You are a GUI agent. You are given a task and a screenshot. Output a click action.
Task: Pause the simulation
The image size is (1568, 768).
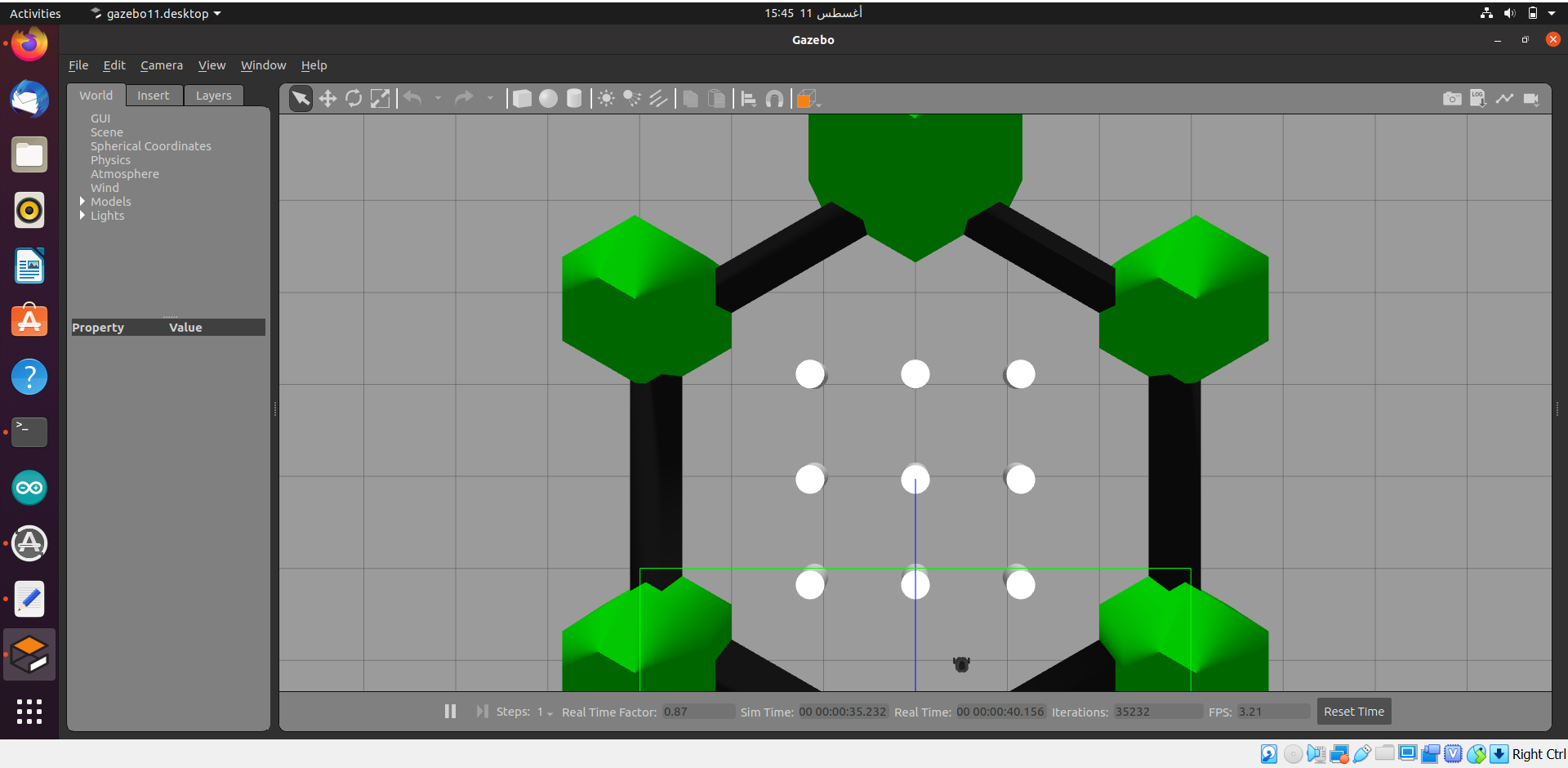pyautogui.click(x=450, y=711)
